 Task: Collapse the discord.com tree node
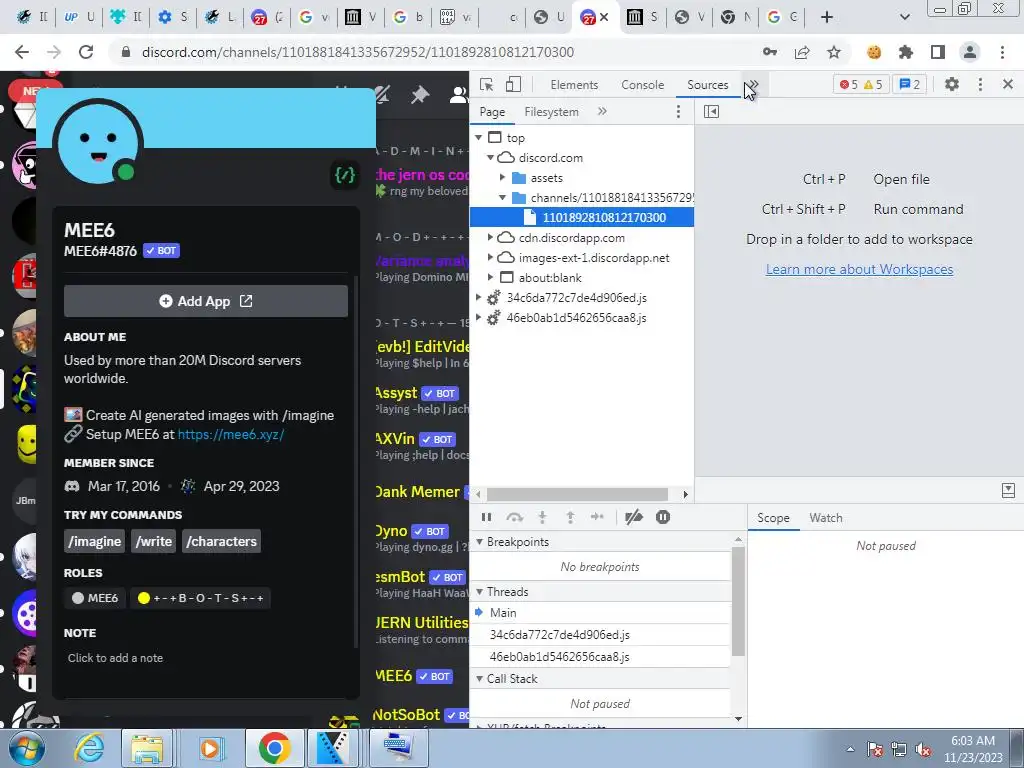(490, 158)
